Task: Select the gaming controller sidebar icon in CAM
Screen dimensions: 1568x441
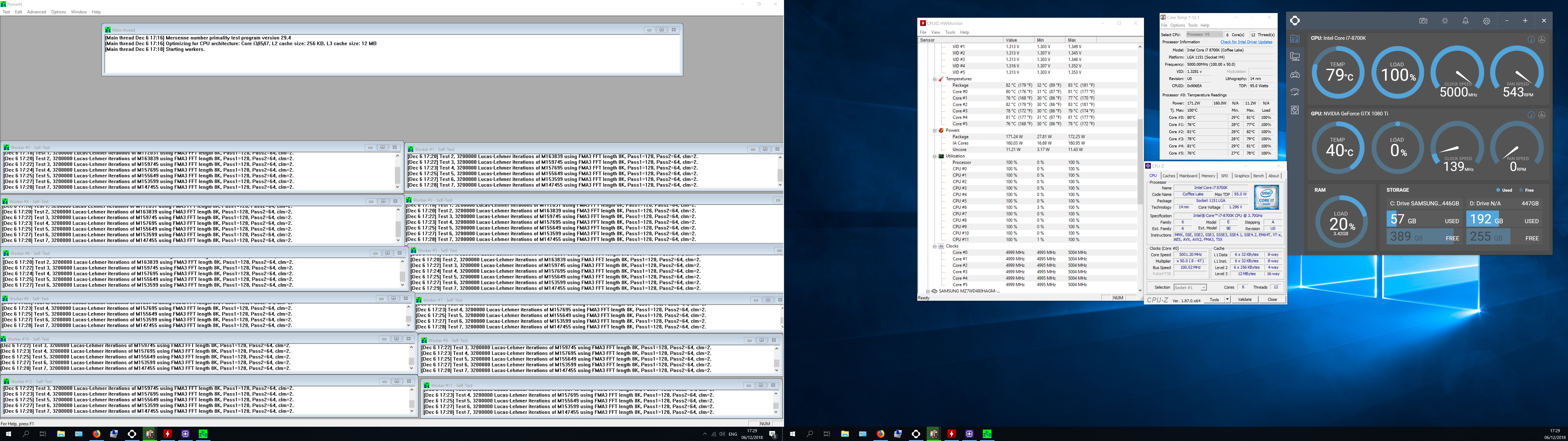Action: click(1295, 74)
